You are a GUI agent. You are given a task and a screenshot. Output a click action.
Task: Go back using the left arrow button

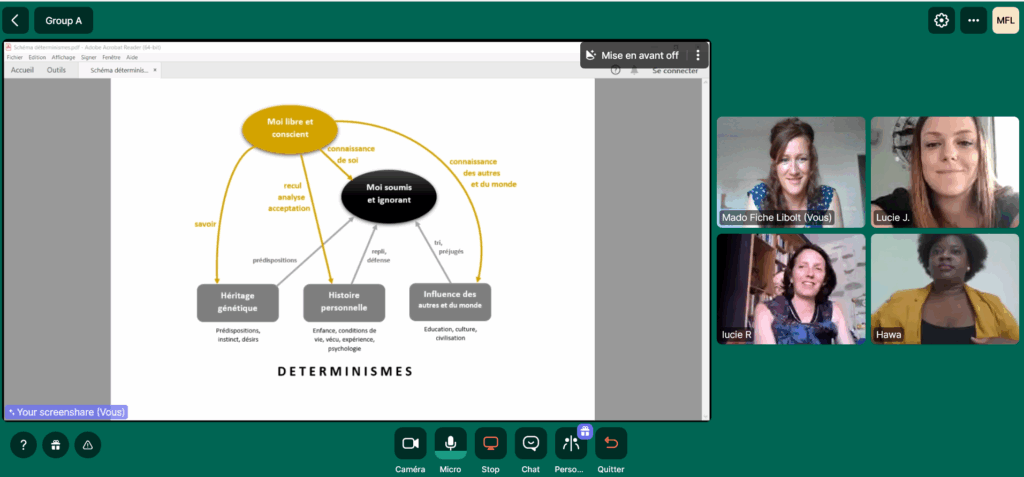point(14,20)
